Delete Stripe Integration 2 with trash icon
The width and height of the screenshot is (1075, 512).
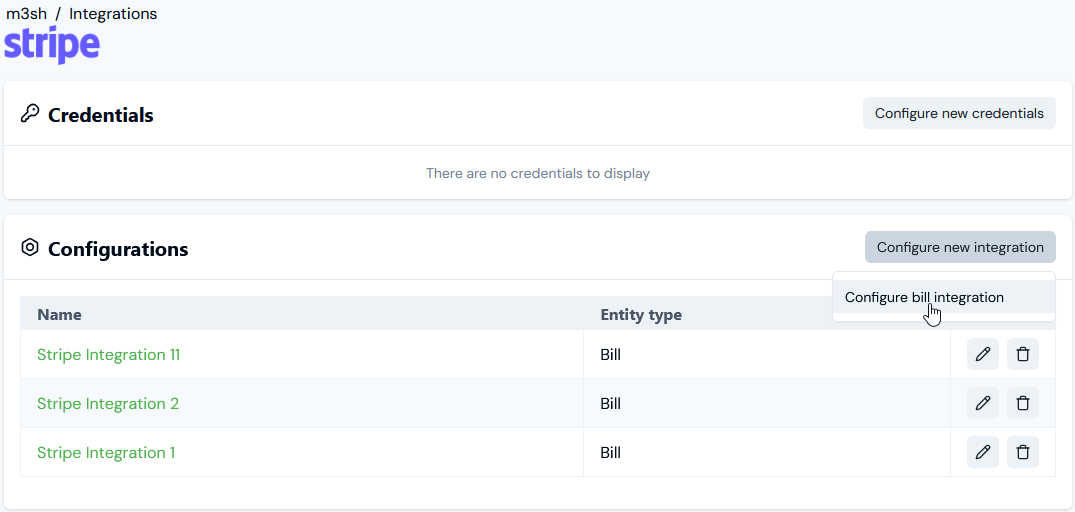pyautogui.click(x=1022, y=403)
